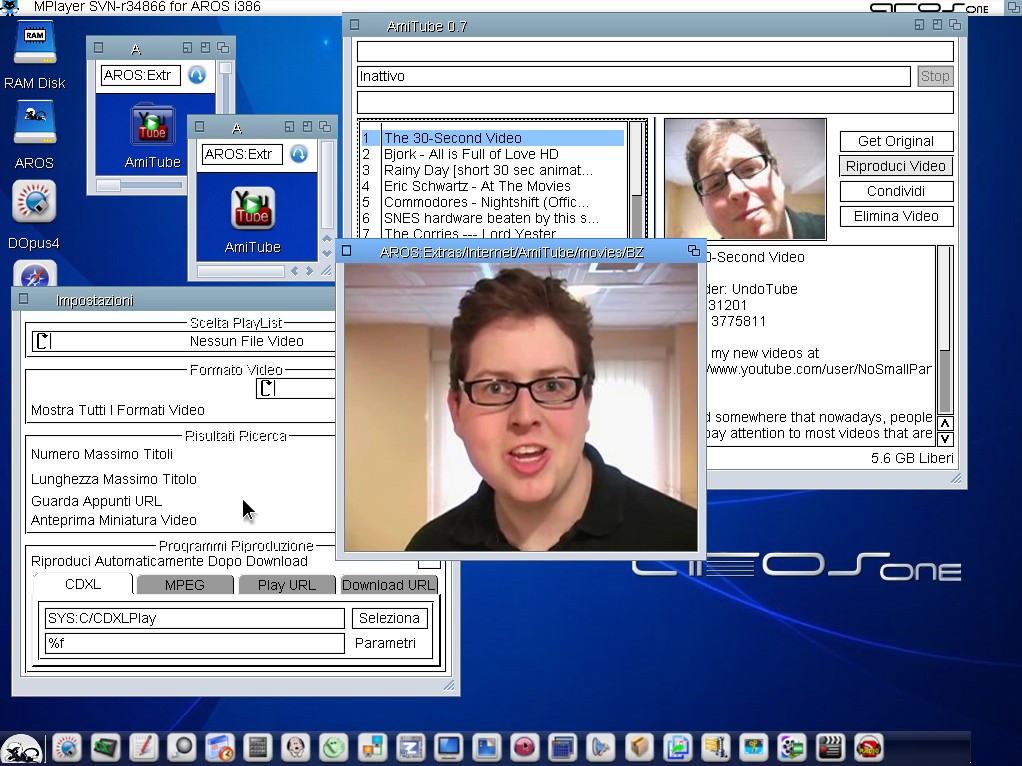Open the clapperboard icon in the dock
Screen dimensions: 1022x766
pyautogui.click(x=829, y=747)
